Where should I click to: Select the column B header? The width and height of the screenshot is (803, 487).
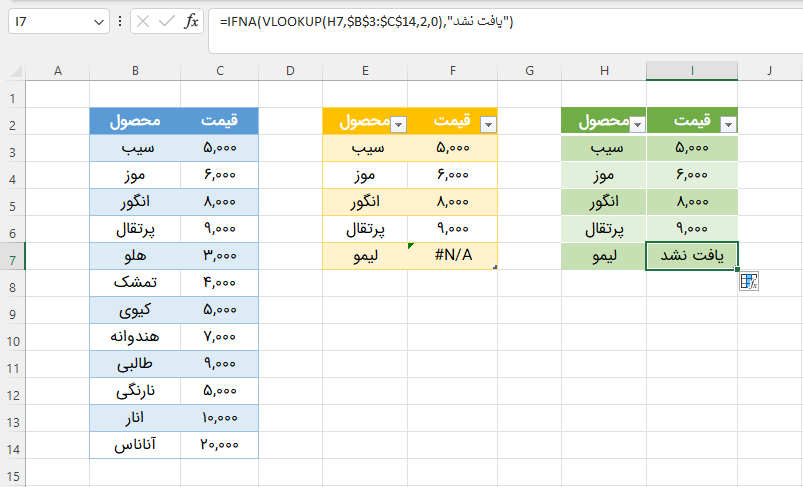tap(135, 70)
